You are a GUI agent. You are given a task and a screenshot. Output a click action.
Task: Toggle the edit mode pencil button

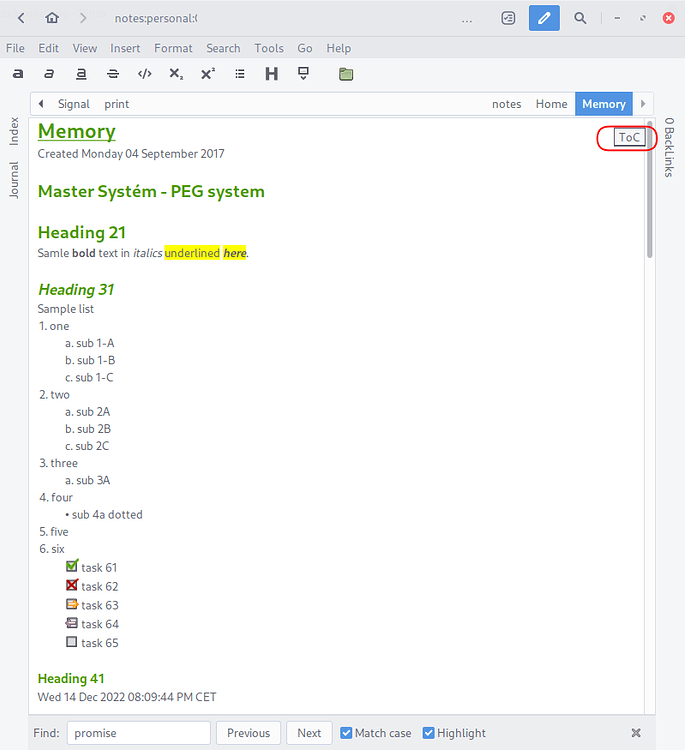click(x=544, y=18)
